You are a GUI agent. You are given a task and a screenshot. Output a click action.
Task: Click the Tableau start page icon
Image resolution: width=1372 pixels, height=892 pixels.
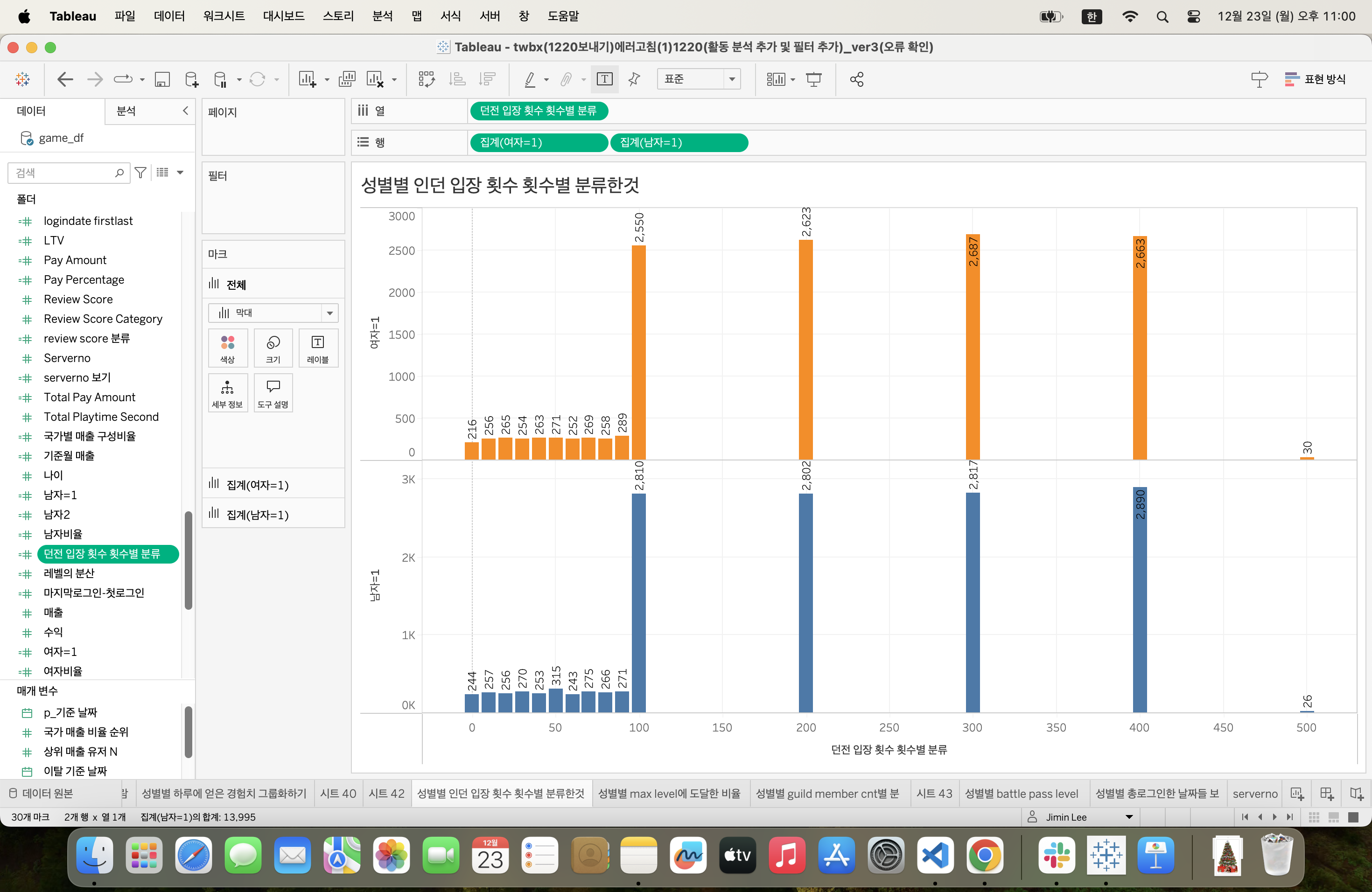[22, 79]
